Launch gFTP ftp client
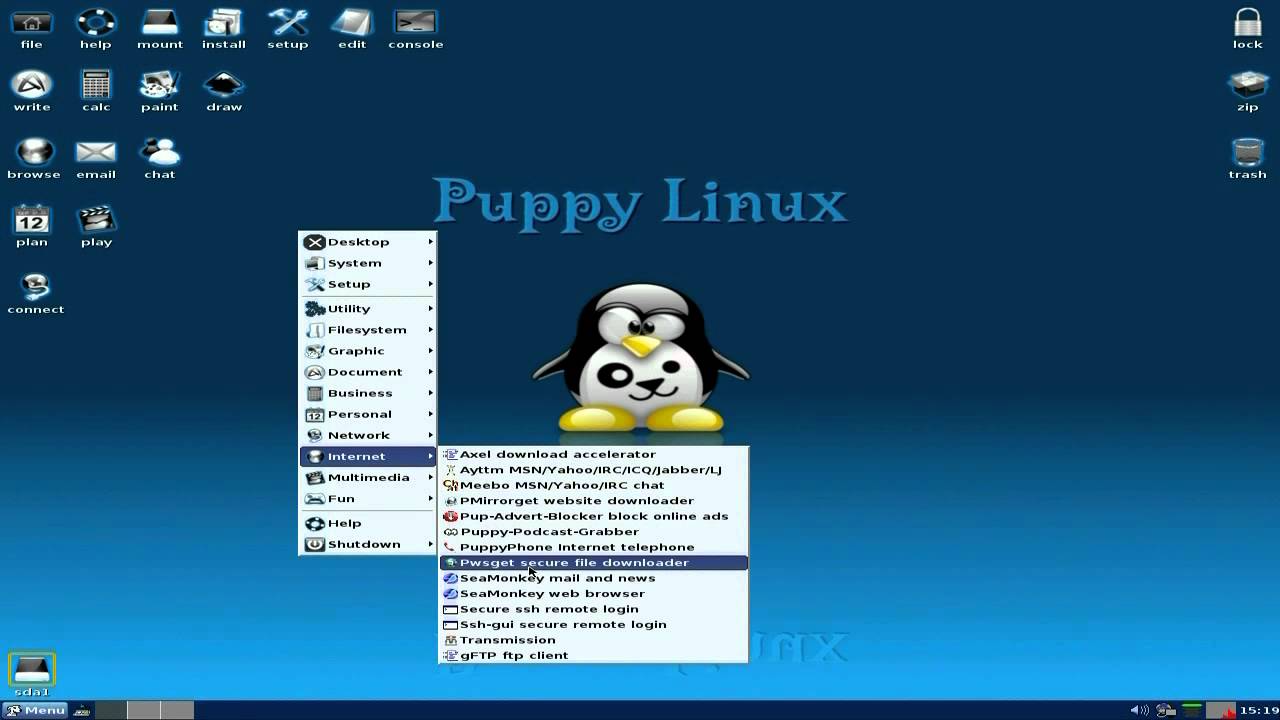This screenshot has width=1280, height=720. 594,656
